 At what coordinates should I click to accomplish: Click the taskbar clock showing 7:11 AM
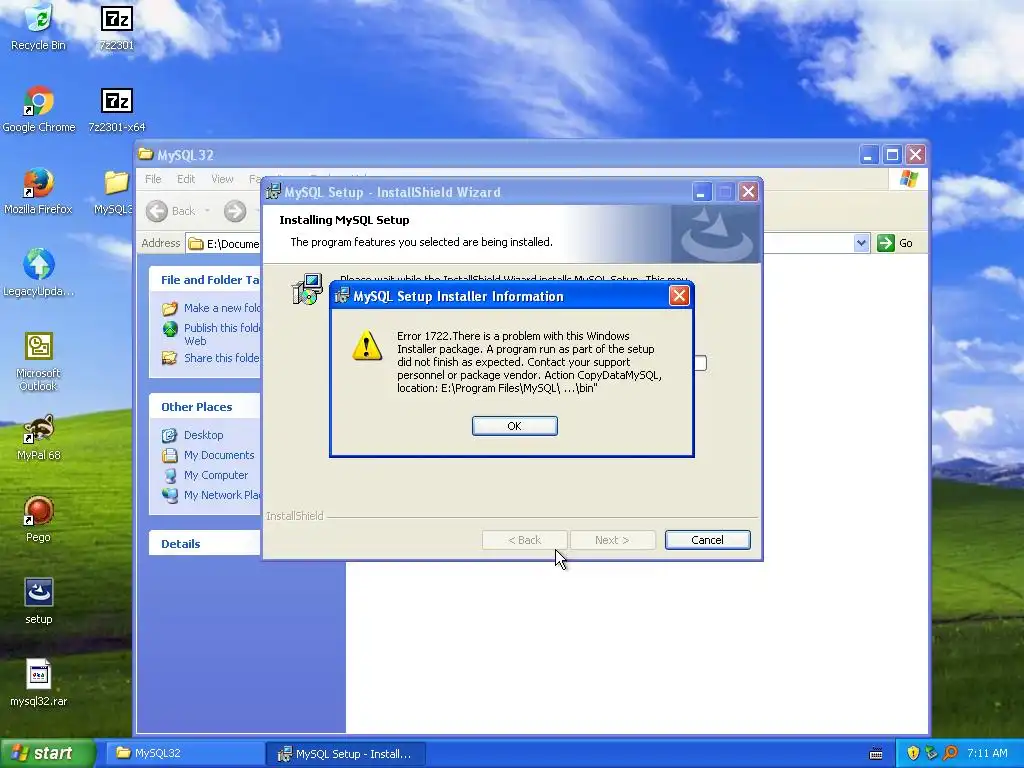click(987, 754)
